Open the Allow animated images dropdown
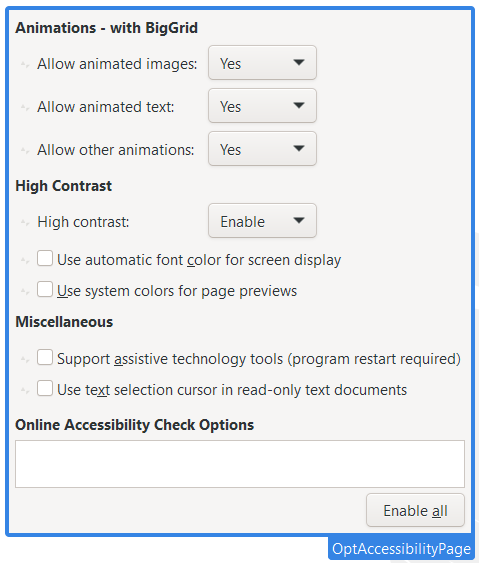479x563 pixels. pos(262,63)
